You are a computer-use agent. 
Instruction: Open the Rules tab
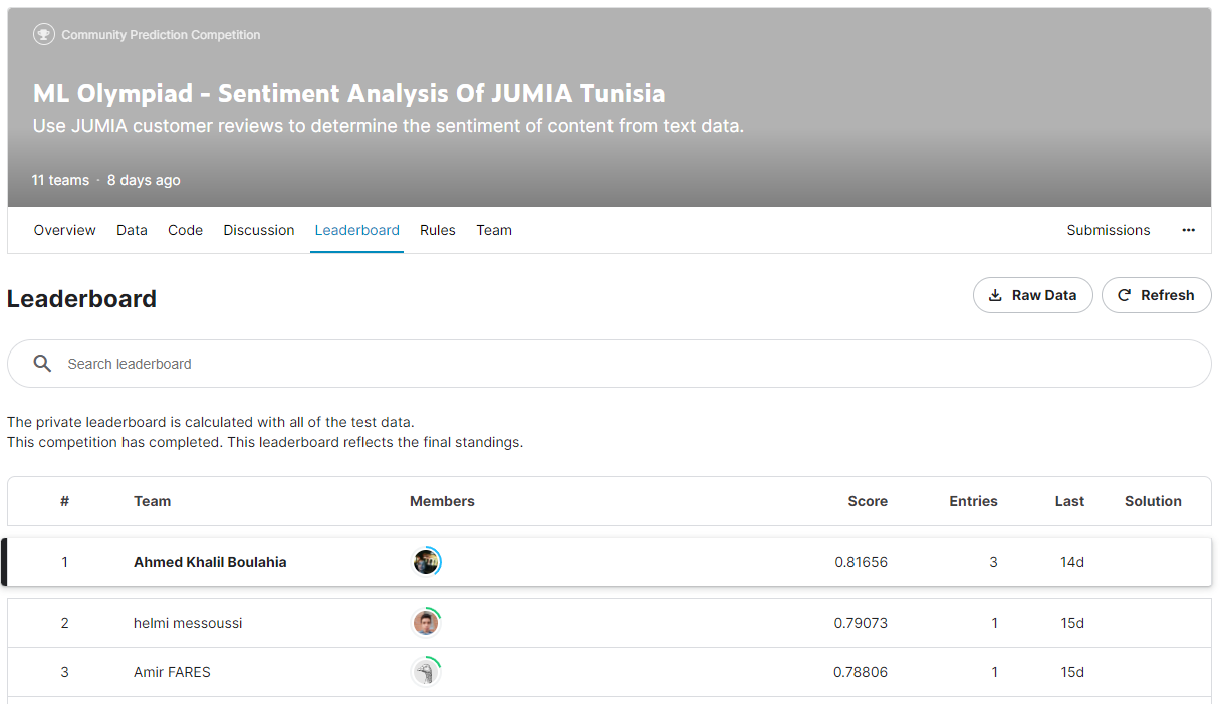[437, 230]
